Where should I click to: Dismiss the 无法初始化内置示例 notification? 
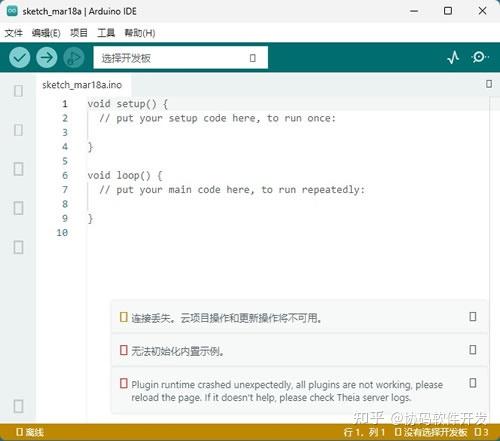(x=473, y=350)
